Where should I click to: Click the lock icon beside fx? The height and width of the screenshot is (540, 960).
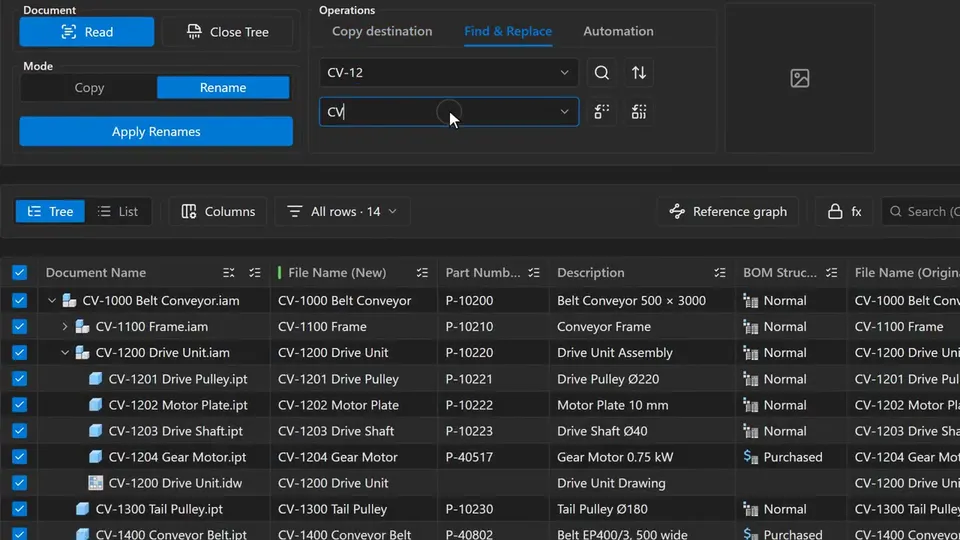[x=834, y=211]
